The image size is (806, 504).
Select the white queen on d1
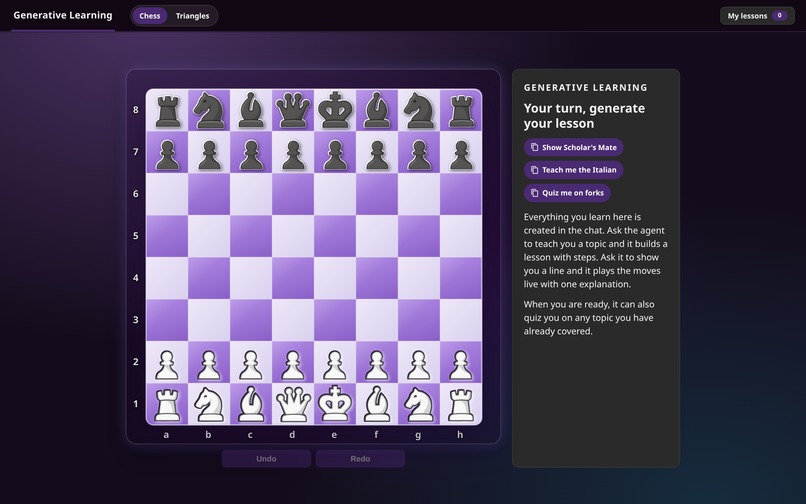coord(293,404)
